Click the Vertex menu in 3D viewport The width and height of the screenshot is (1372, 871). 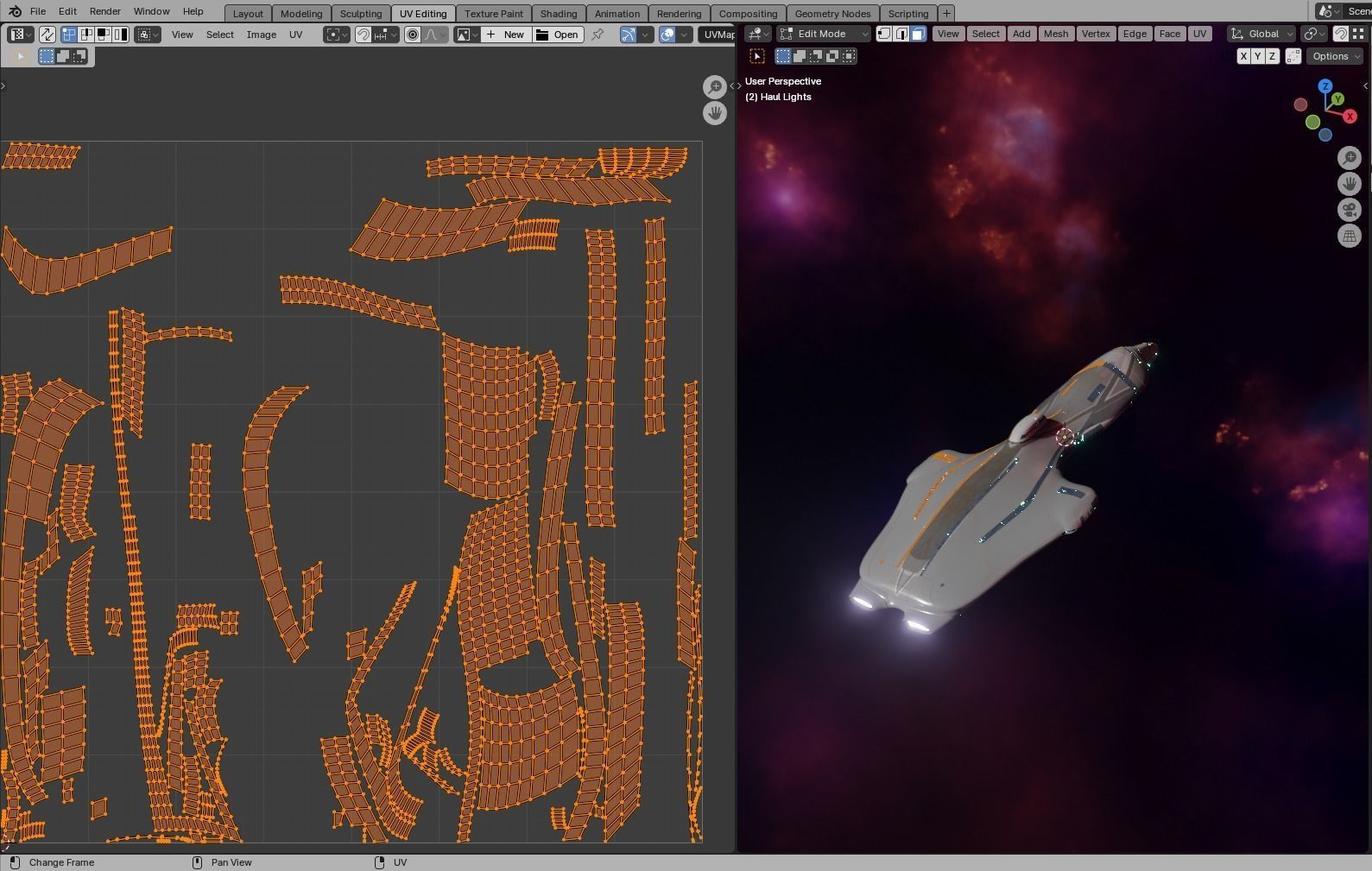pos(1096,34)
